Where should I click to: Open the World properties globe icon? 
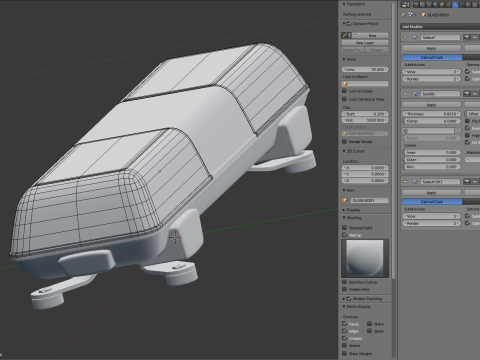435,4
